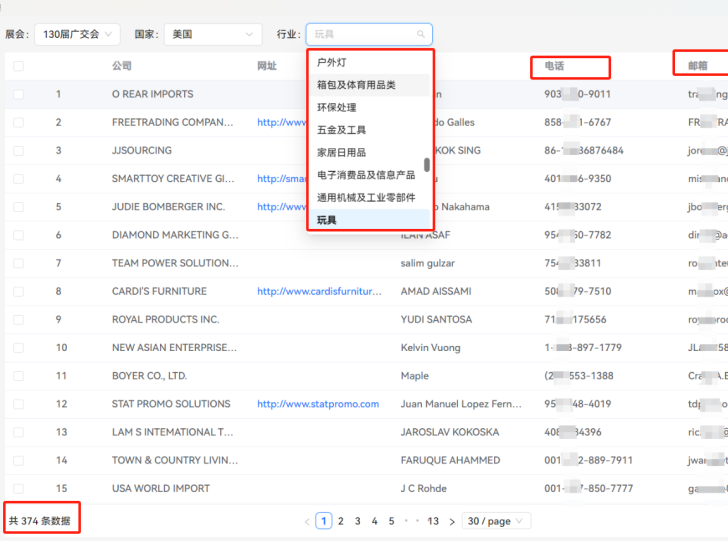Click contact name J C Rohde

pyautogui.click(x=423, y=489)
